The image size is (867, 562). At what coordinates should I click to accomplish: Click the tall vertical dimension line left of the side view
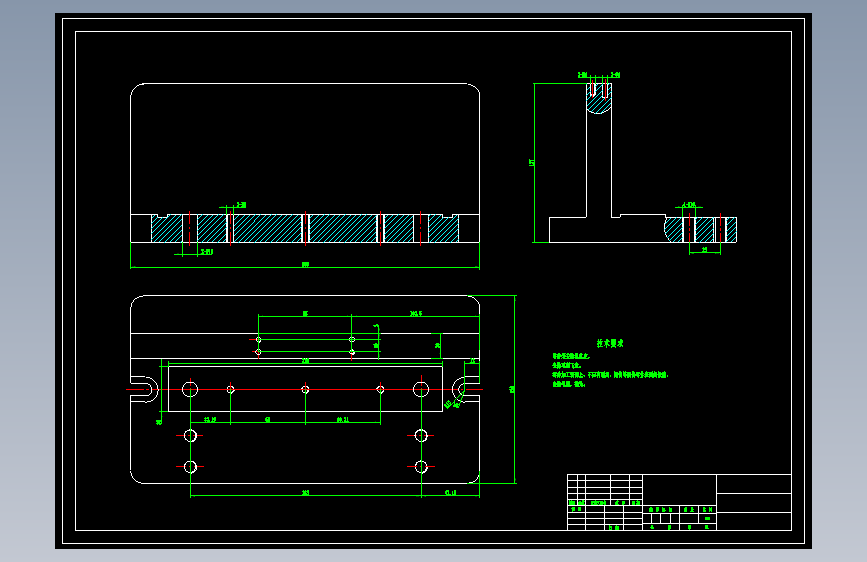click(534, 163)
